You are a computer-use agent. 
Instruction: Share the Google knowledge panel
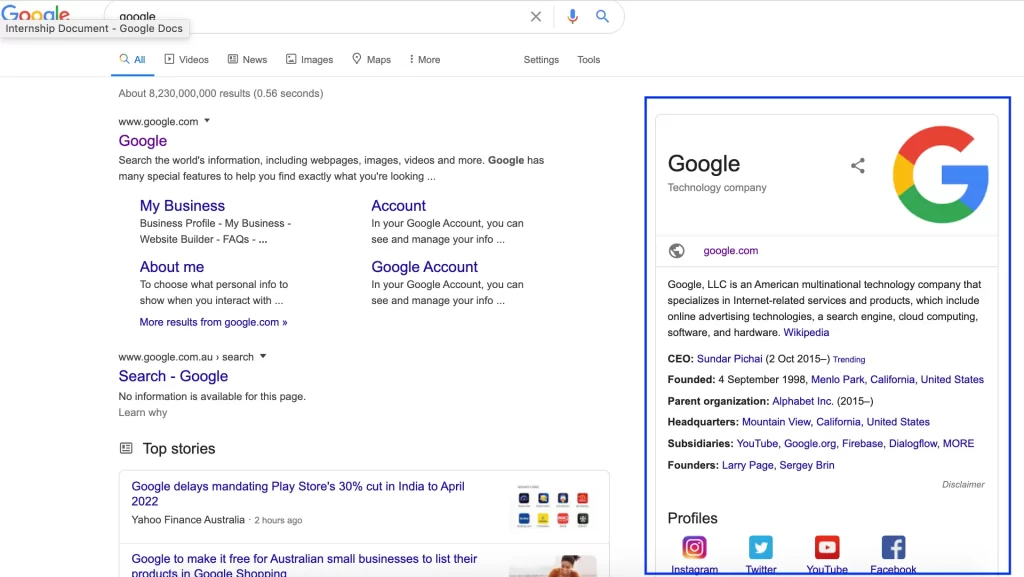(857, 166)
